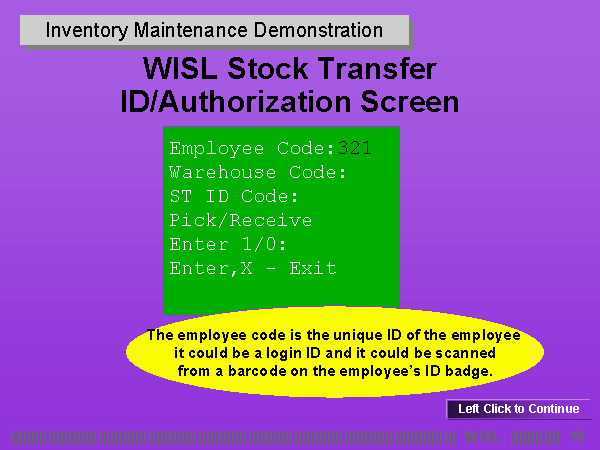Click the WISL Stock Transfer title heading
The width and height of the screenshot is (600, 450).
click(x=289, y=70)
